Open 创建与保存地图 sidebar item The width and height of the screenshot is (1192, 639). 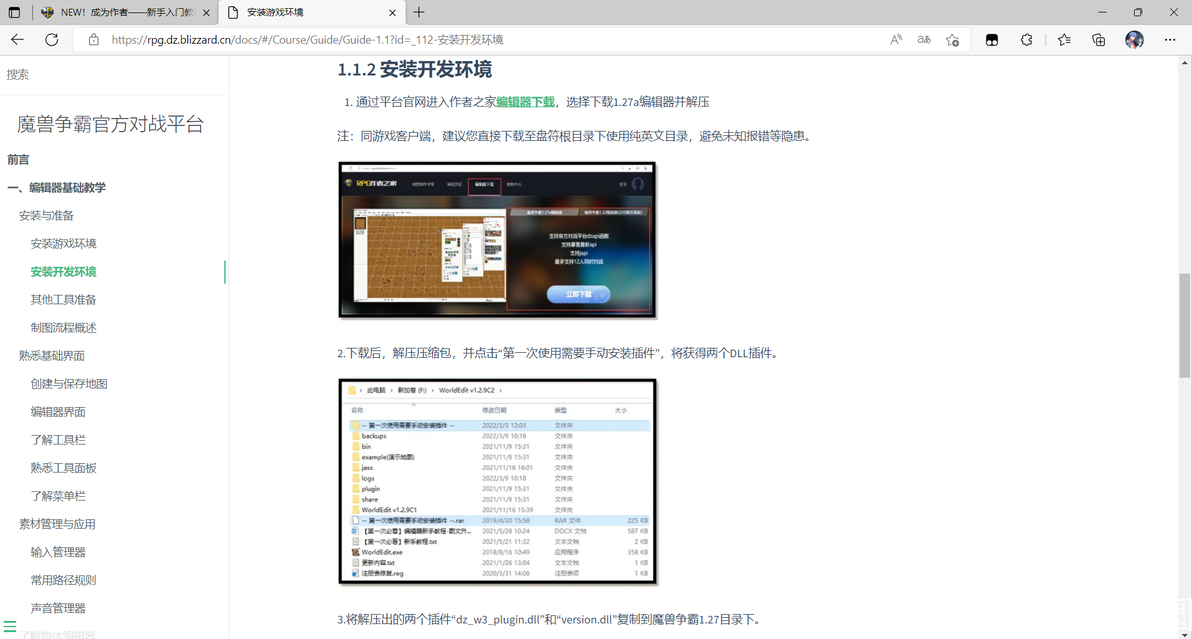(68, 384)
